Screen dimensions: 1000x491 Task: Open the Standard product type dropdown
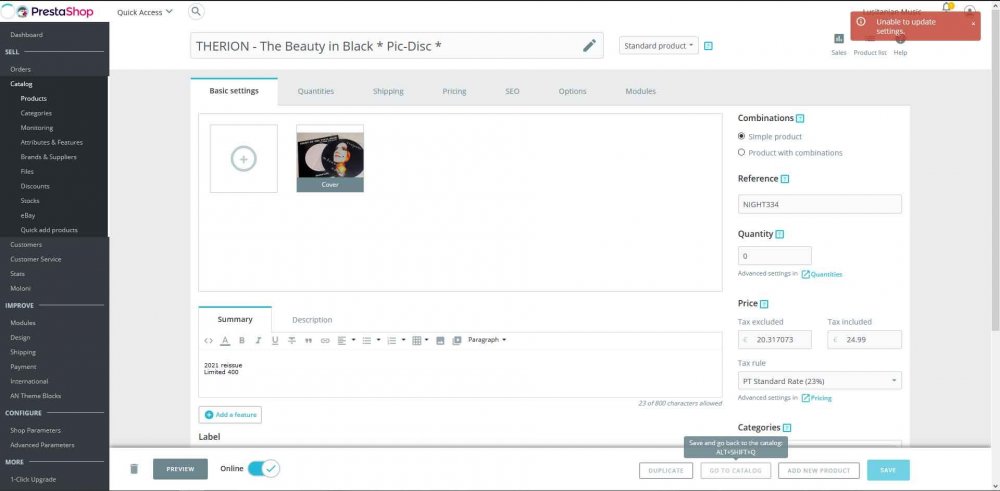click(x=659, y=46)
